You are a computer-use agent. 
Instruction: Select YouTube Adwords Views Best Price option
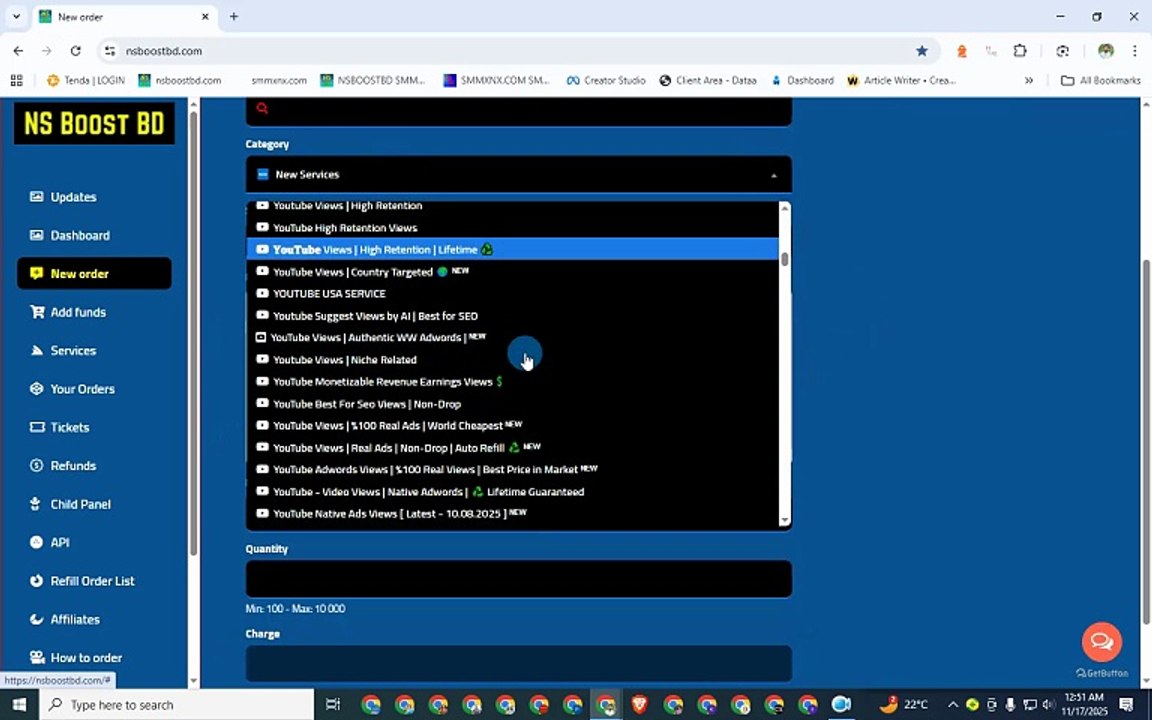(513, 469)
